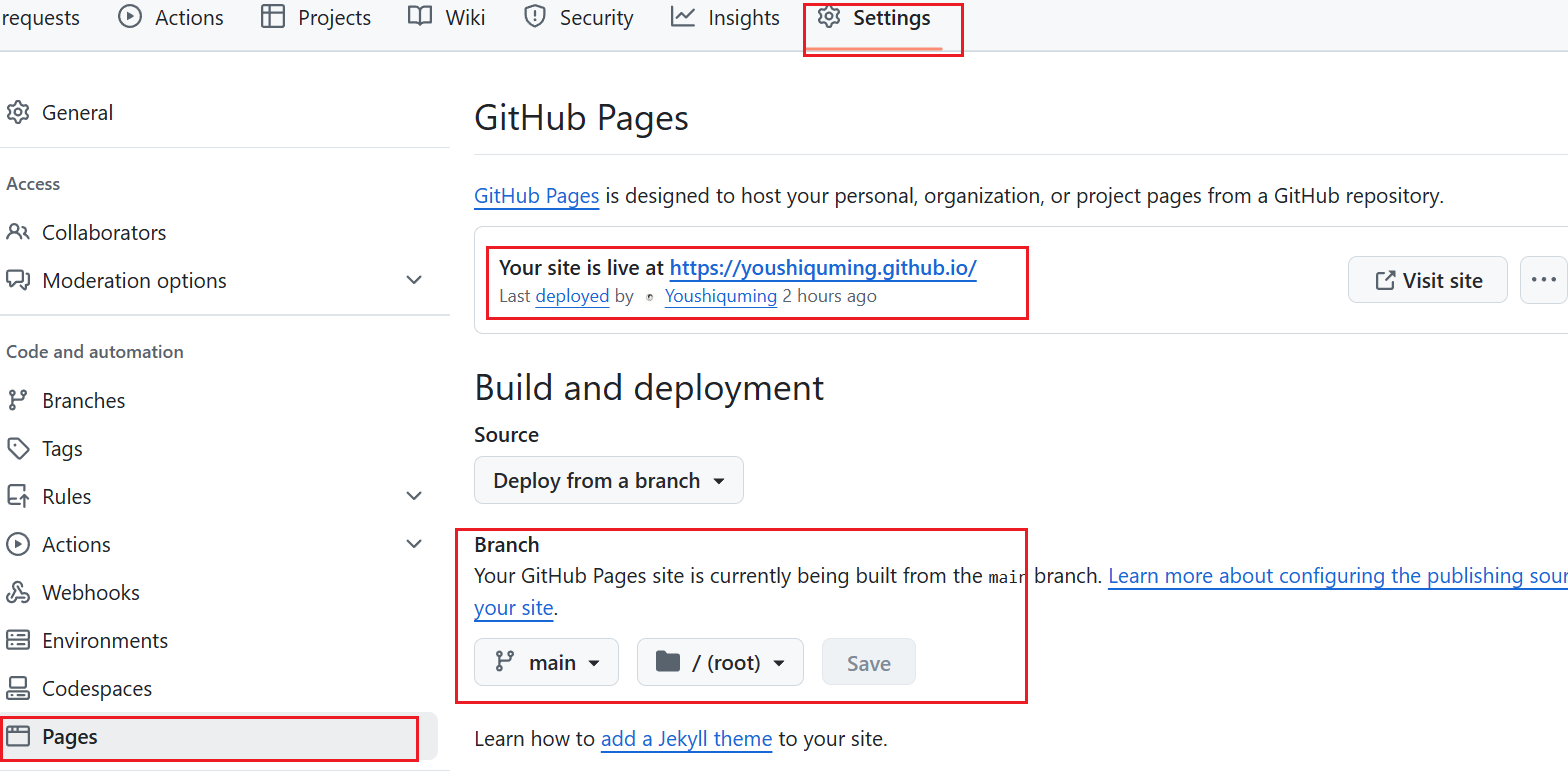Click the Environments server icon
1568x771 pixels.
[x=18, y=640]
